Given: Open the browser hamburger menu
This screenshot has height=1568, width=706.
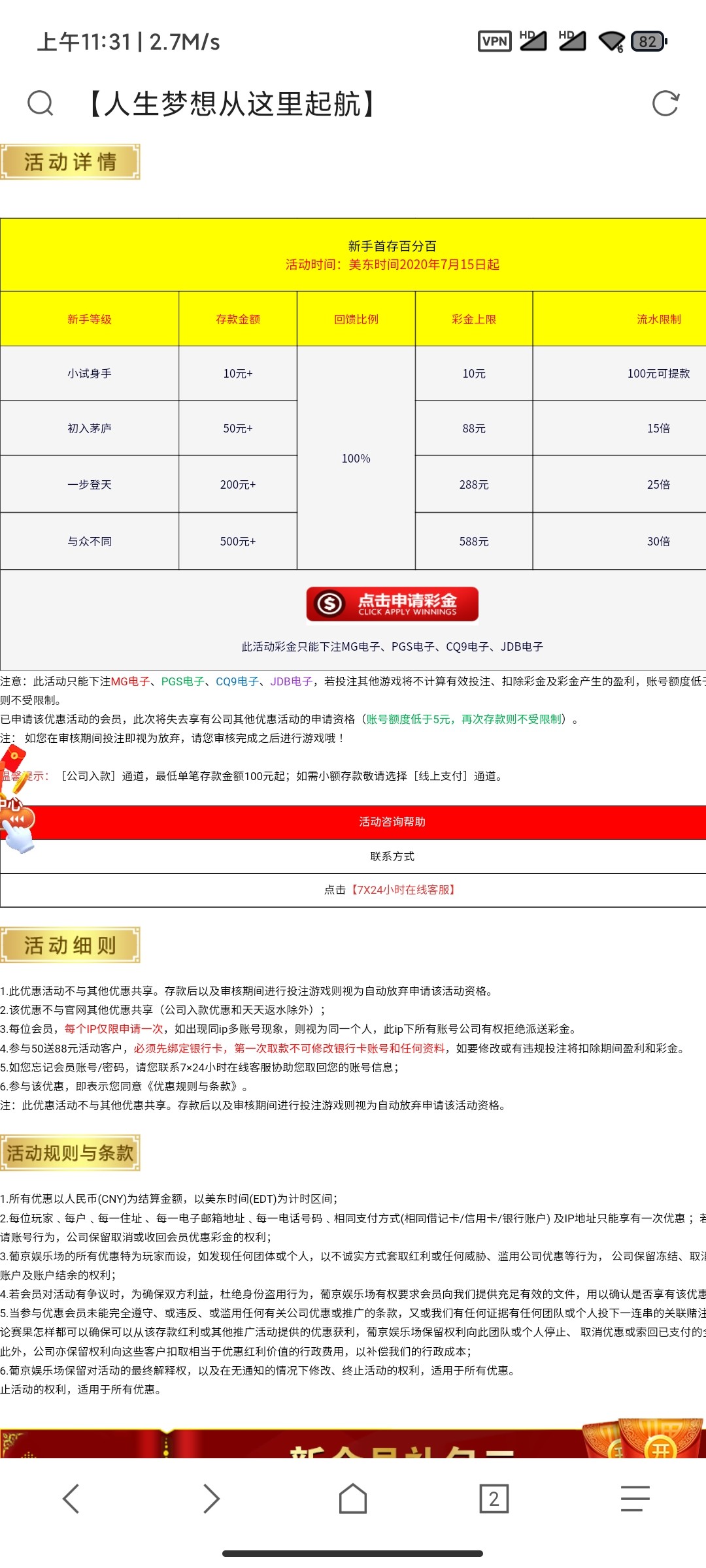Looking at the screenshot, I should point(635,1498).
